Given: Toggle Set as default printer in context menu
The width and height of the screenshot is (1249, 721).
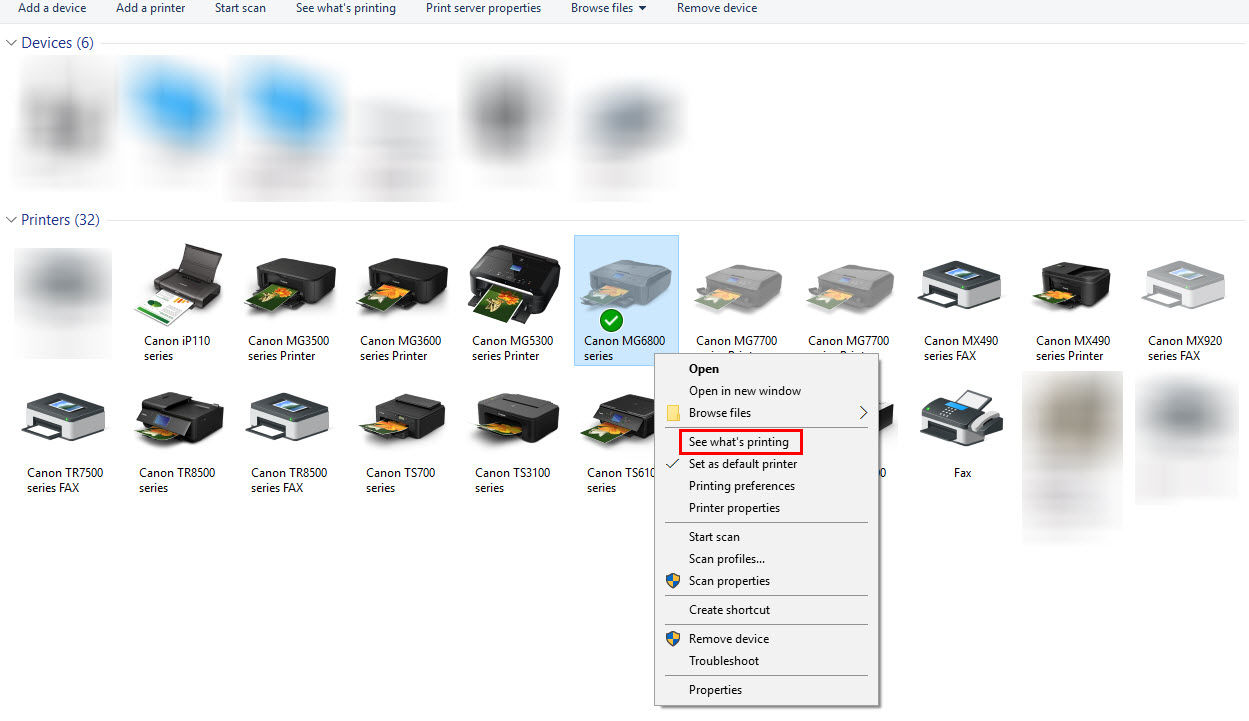Looking at the screenshot, I should 741,464.
